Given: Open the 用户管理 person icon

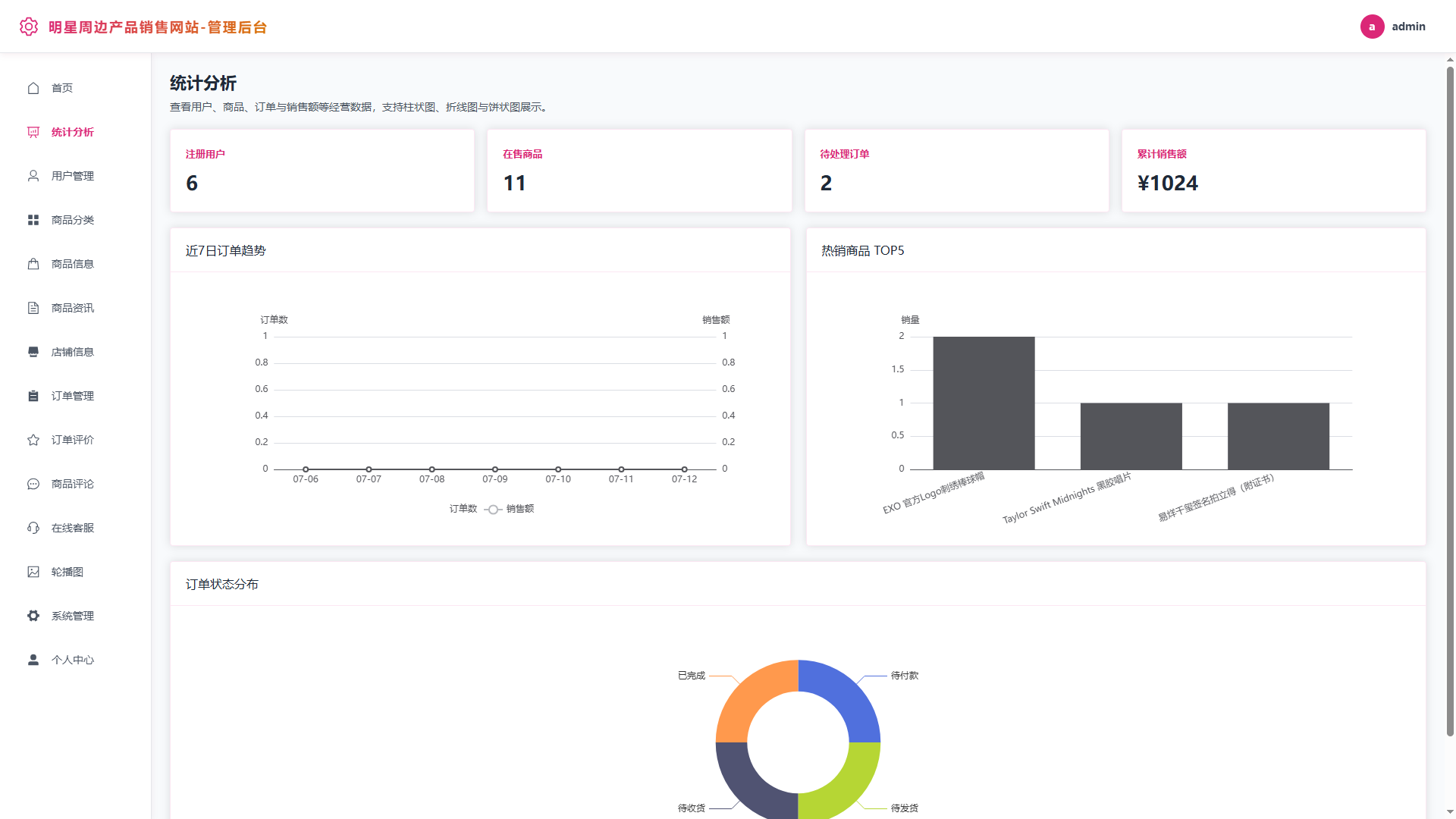Looking at the screenshot, I should (33, 176).
